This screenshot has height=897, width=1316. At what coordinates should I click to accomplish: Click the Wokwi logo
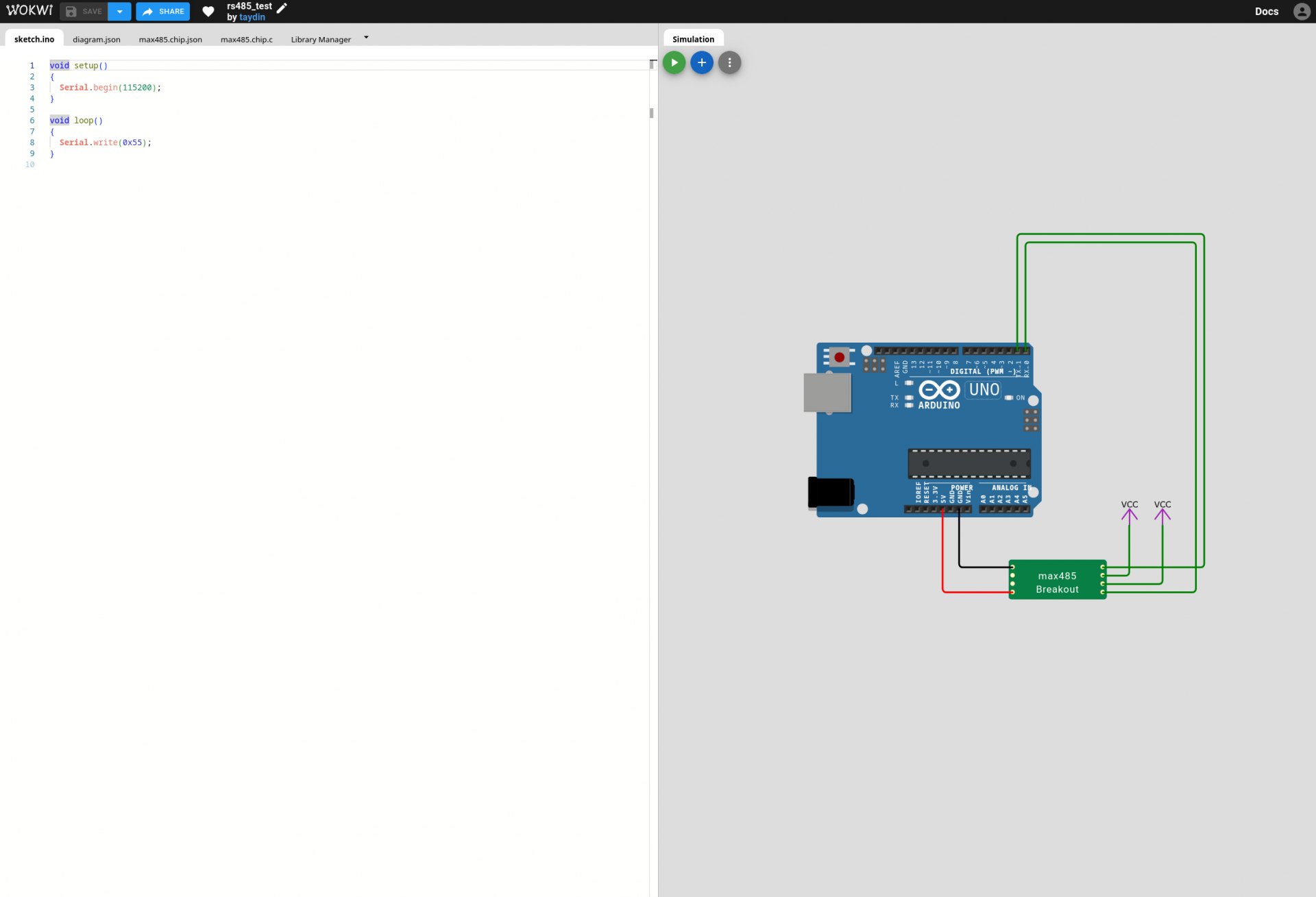pos(29,11)
